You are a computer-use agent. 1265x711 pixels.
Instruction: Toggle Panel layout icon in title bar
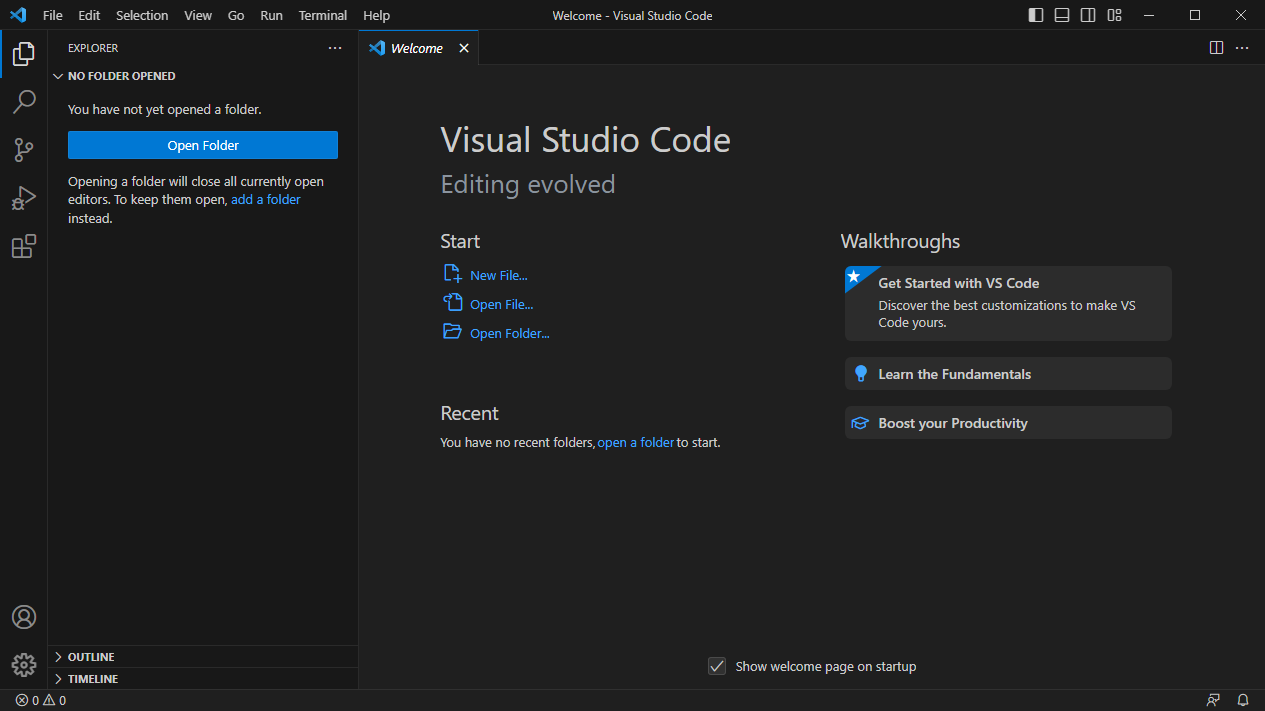click(1062, 15)
